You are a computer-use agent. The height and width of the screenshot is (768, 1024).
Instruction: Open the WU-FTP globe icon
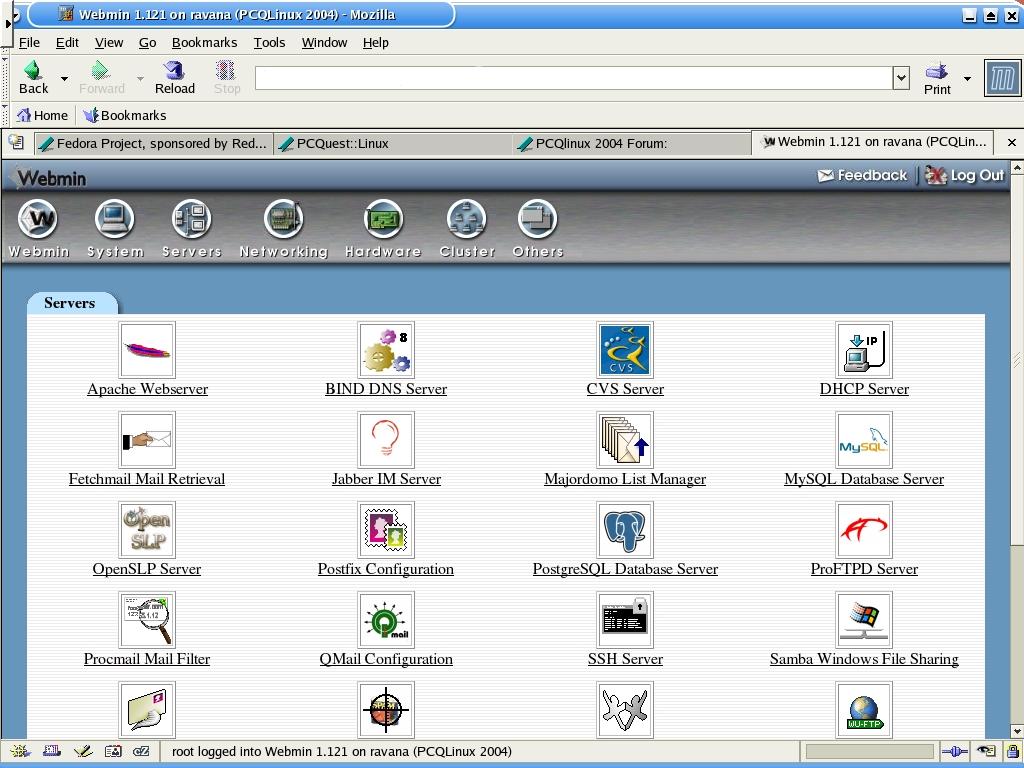pos(864,710)
